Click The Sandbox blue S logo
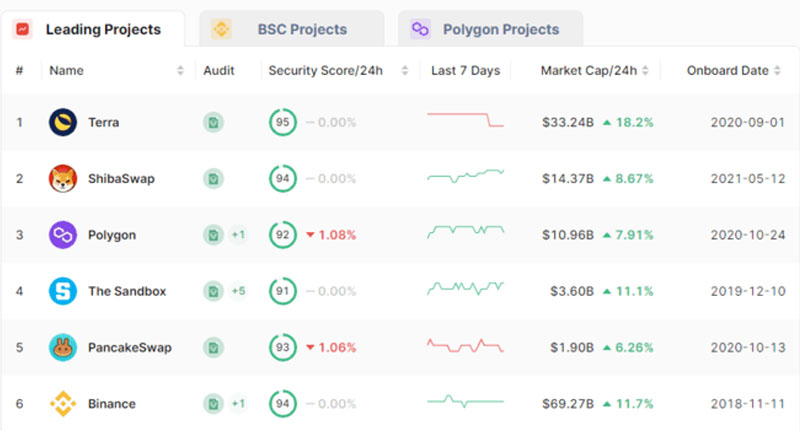800x446 pixels. (x=63, y=291)
